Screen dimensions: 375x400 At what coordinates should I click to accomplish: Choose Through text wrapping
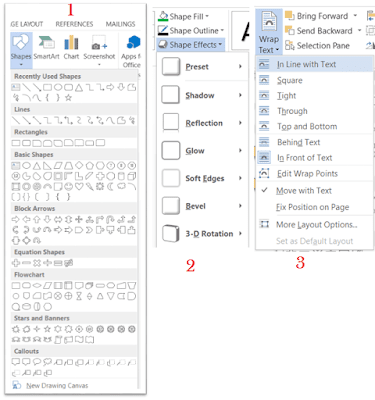tap(314, 111)
